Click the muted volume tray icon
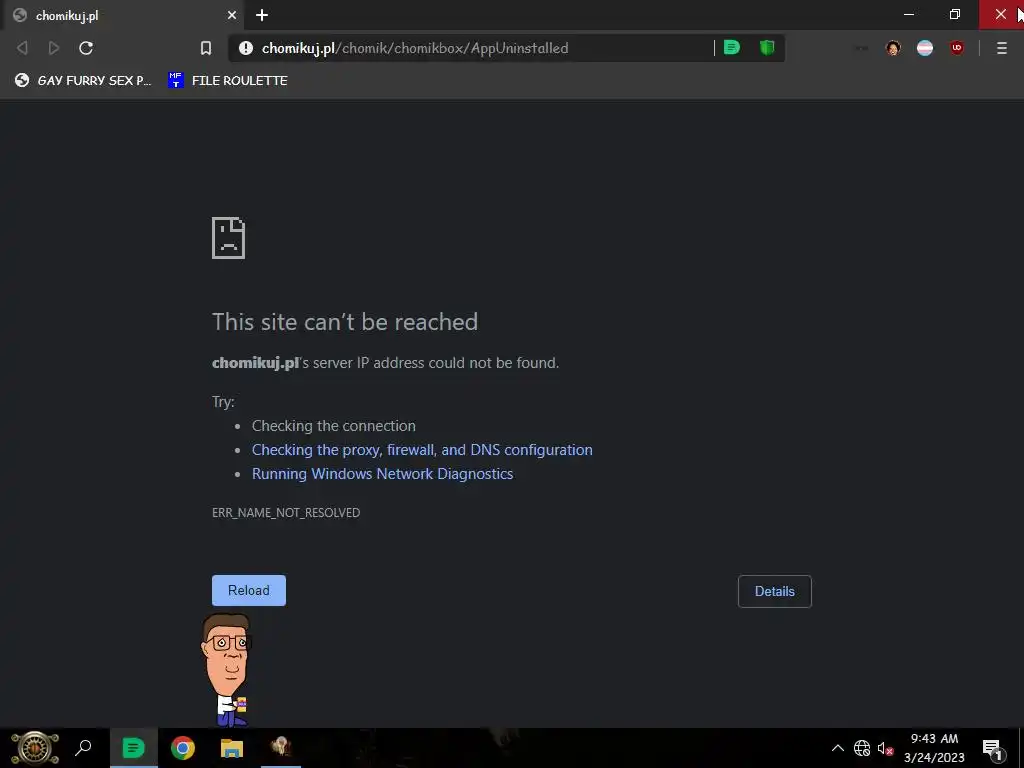The width and height of the screenshot is (1024, 768). [886, 748]
